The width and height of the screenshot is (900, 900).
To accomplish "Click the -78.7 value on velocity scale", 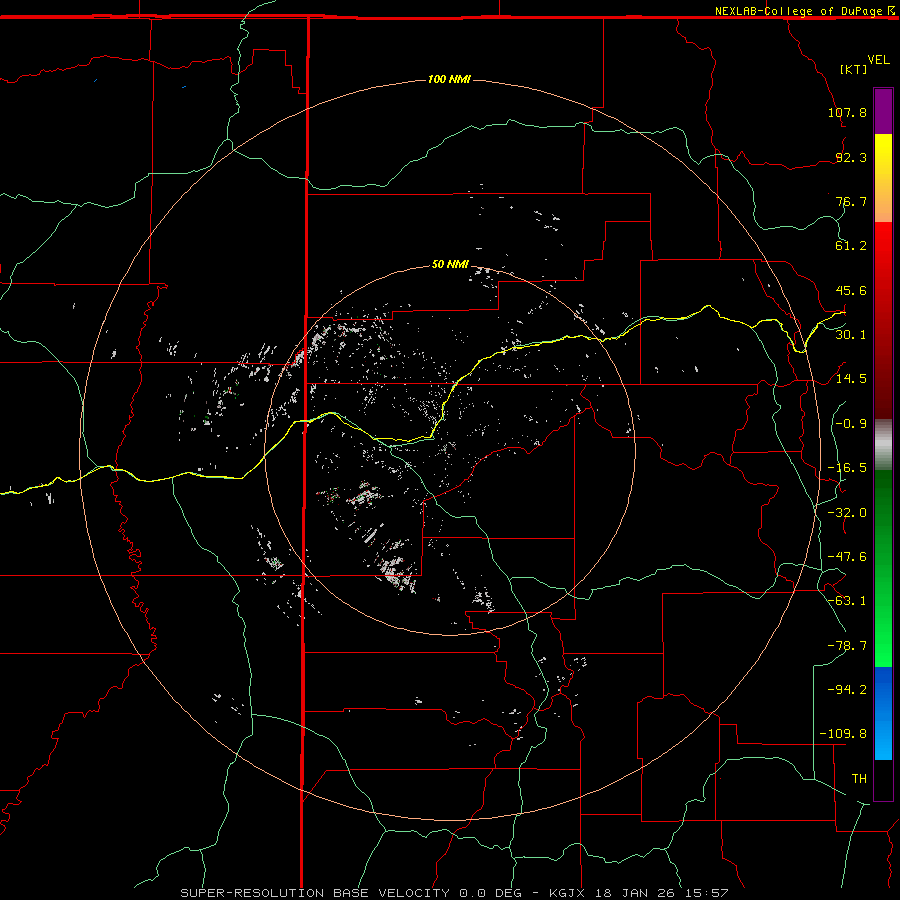I will (x=847, y=646).
